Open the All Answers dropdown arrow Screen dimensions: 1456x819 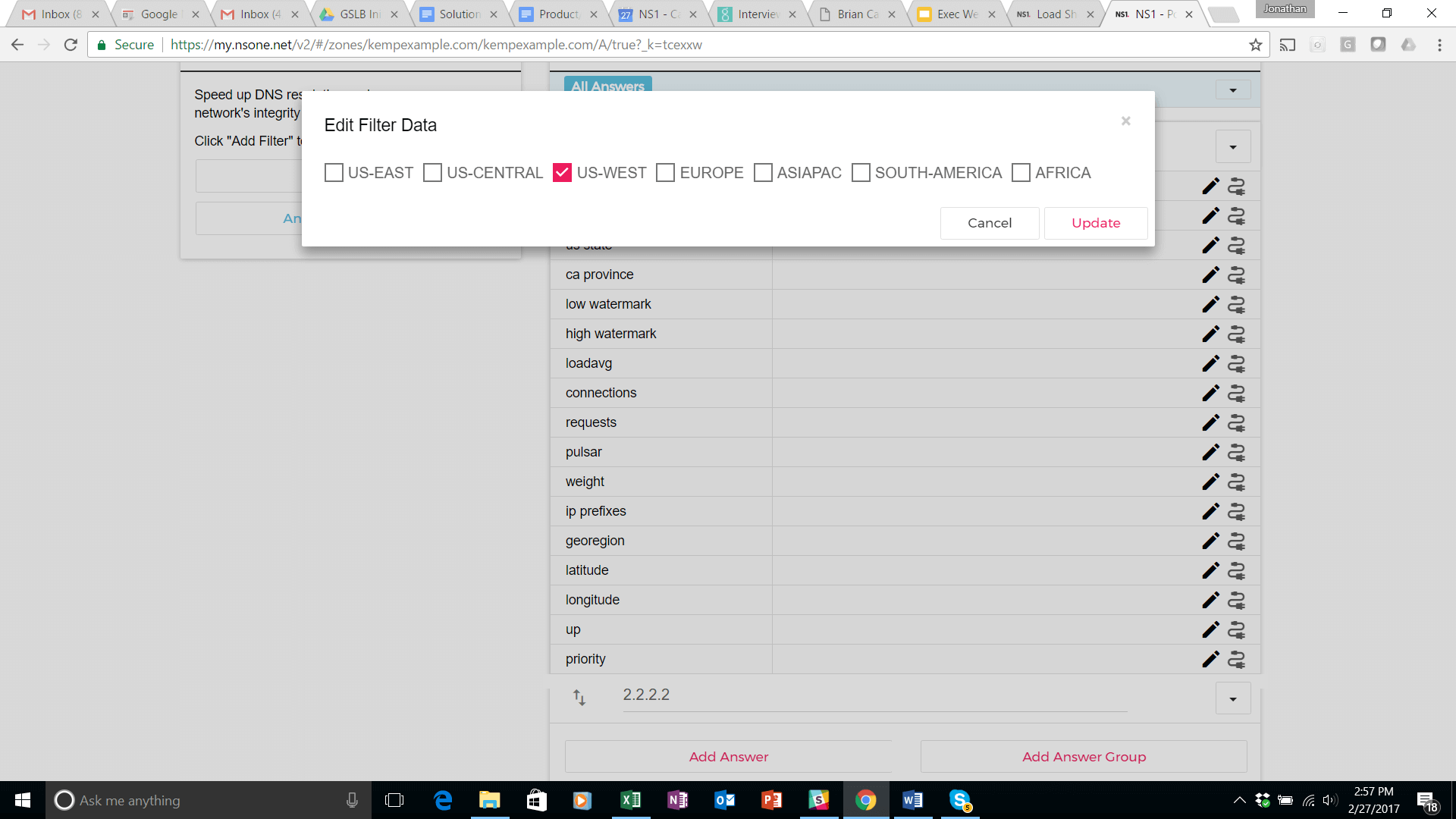pyautogui.click(x=1233, y=90)
